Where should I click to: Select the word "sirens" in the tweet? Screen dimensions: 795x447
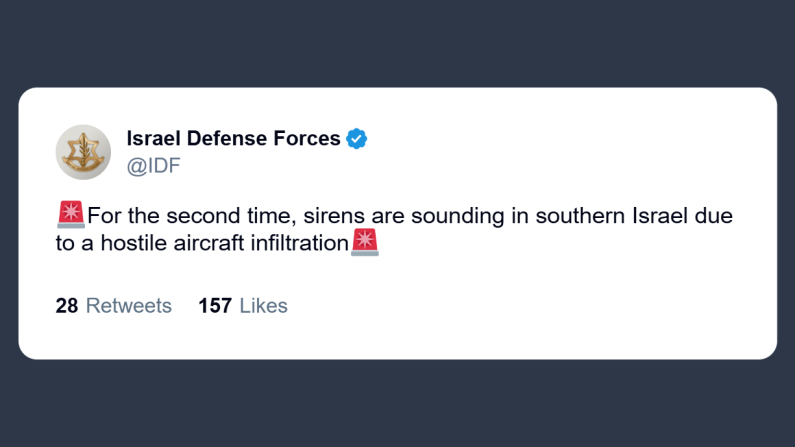334,216
